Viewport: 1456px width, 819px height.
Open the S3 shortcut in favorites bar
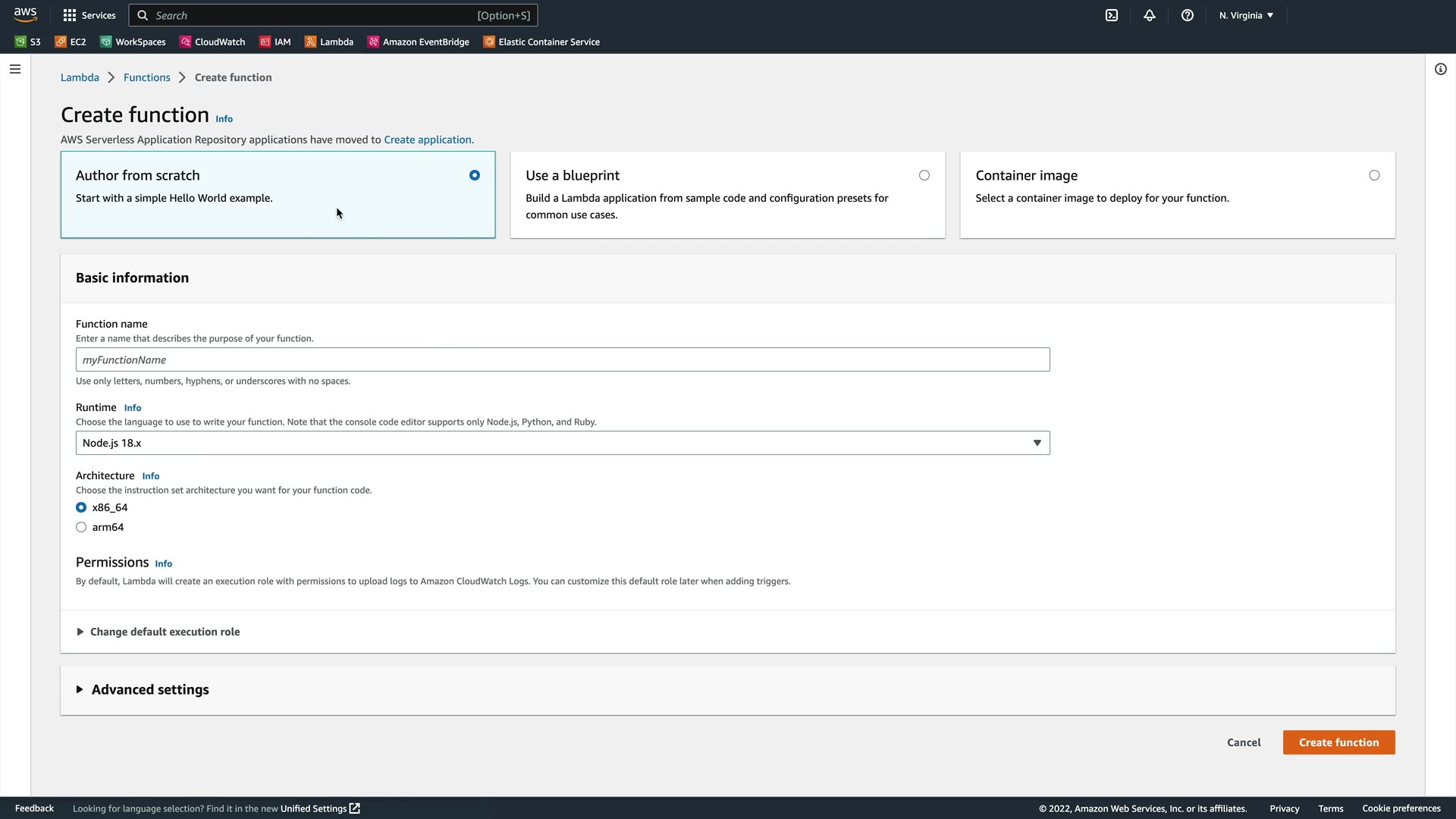click(x=28, y=42)
